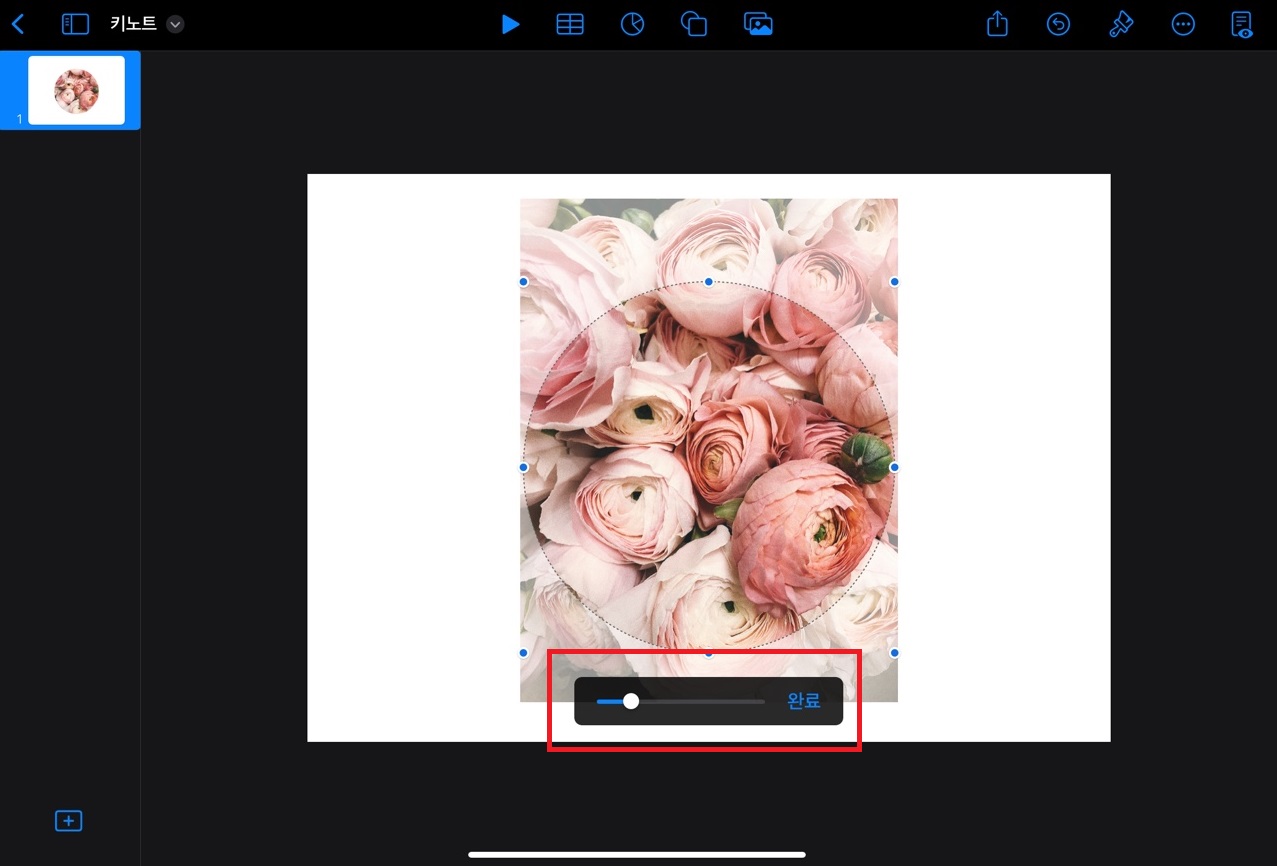
Task: Click the middle-right mask handle
Action: [x=894, y=467]
